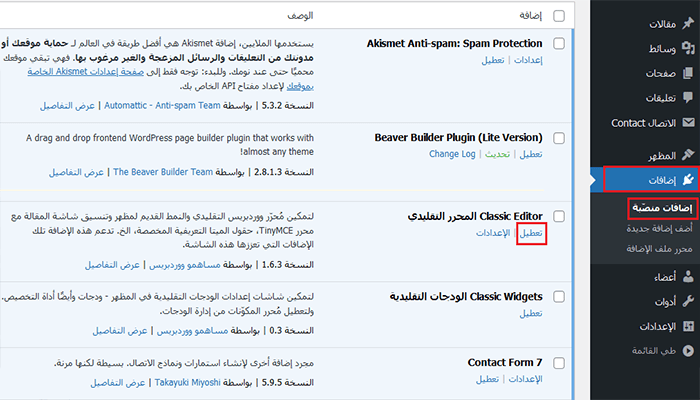Check the Contact Form 7 checkbox
The height and width of the screenshot is (400, 700).
pos(558,363)
